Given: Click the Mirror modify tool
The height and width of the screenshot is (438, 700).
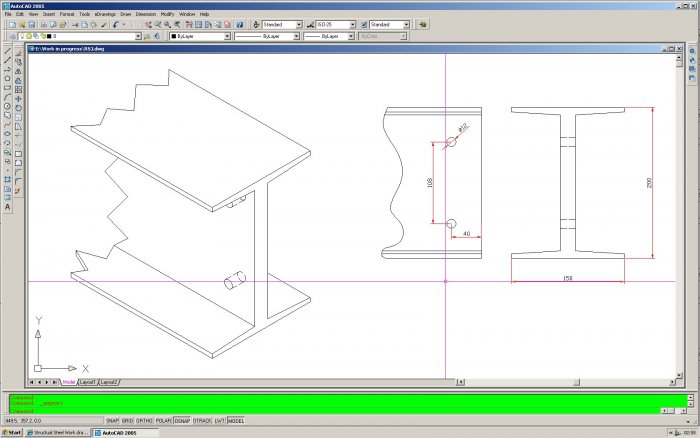Looking at the screenshot, I should tap(18, 71).
